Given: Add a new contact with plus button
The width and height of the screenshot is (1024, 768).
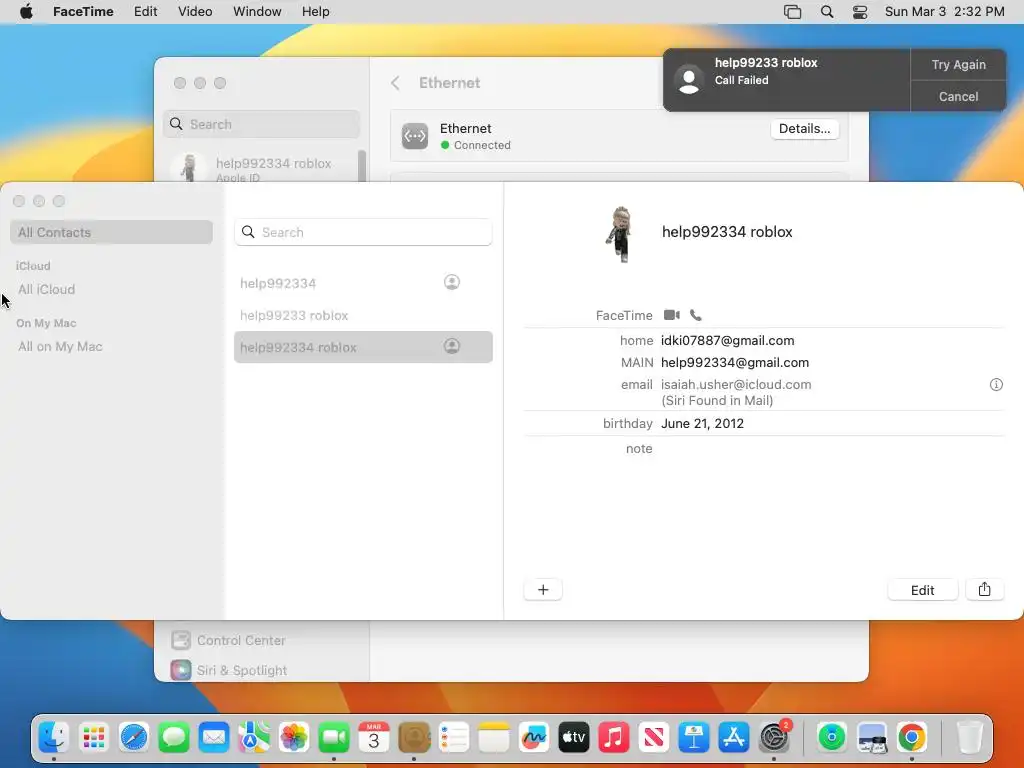Looking at the screenshot, I should [543, 590].
